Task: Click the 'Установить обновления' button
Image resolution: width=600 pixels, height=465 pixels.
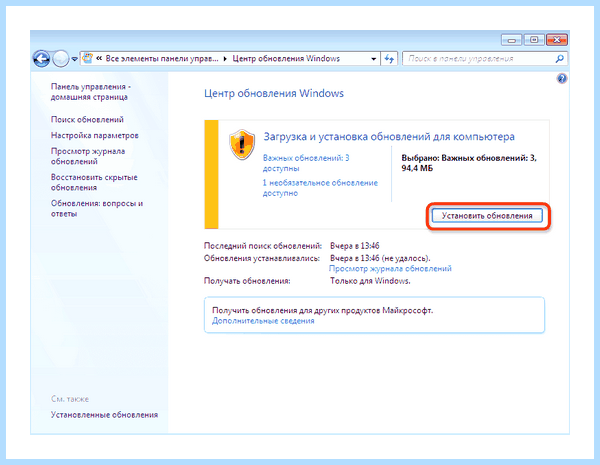Action: (x=487, y=215)
